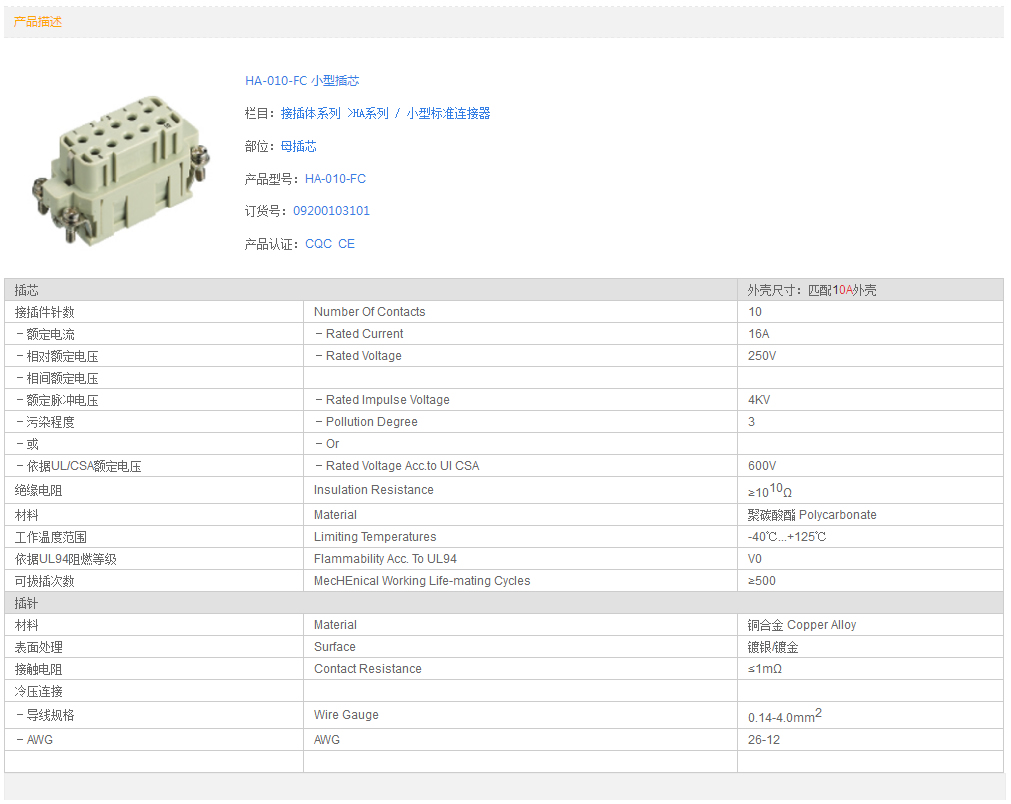Click the 插芯 section header row

pyautogui.click(x=370, y=290)
